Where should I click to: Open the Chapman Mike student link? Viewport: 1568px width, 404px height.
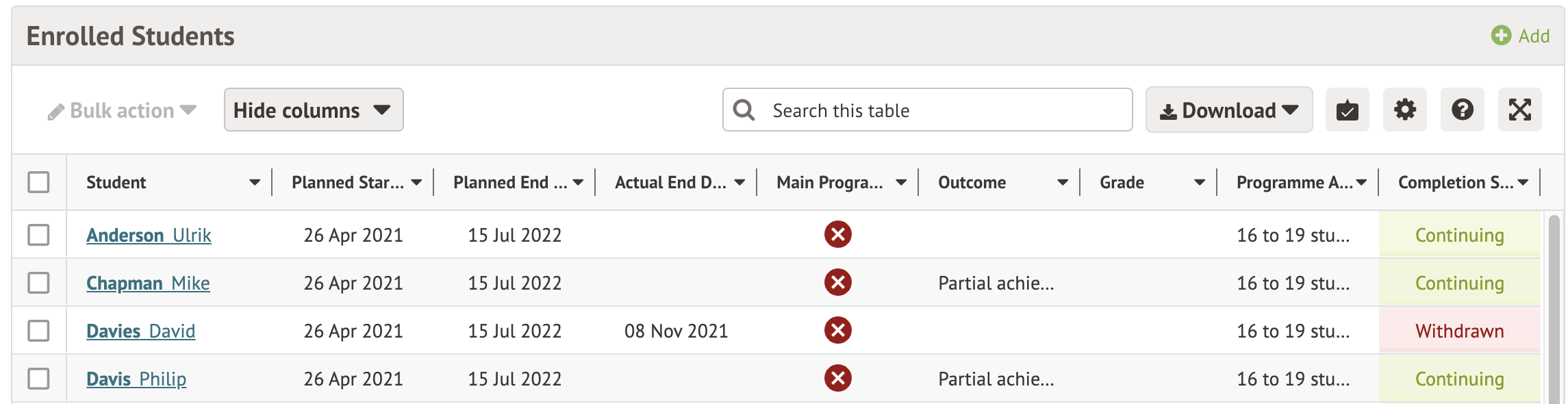pyautogui.click(x=148, y=283)
